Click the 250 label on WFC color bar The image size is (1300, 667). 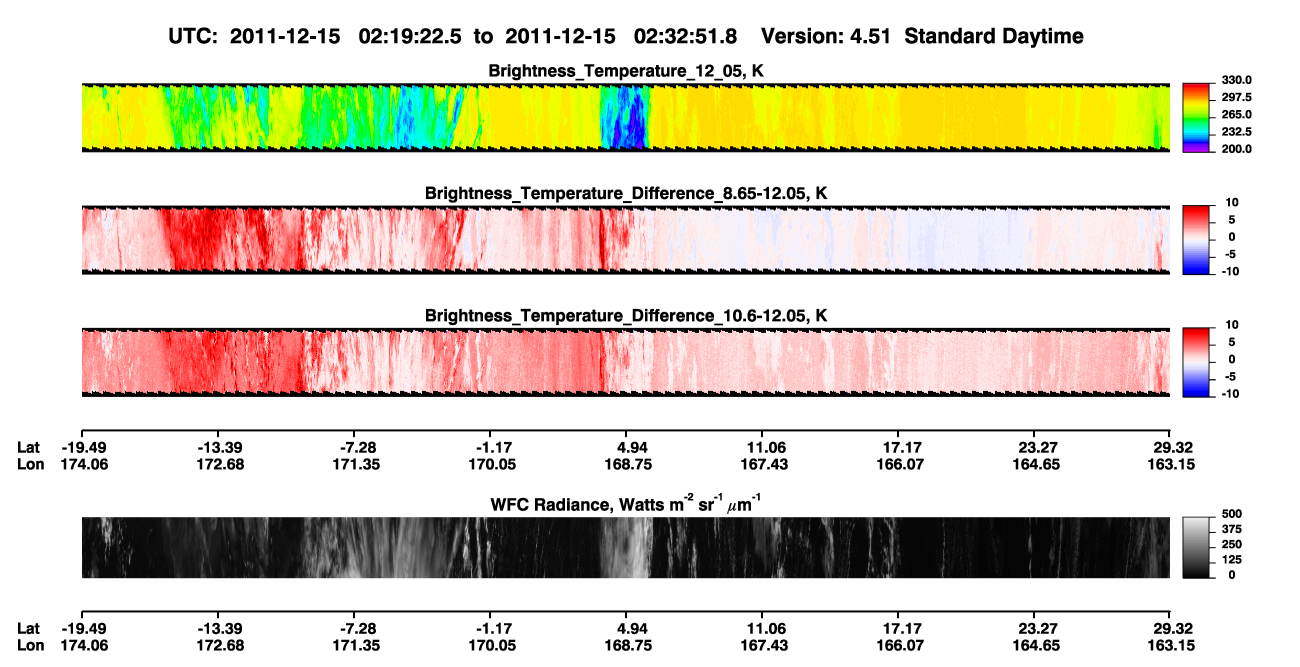pyautogui.click(x=1230, y=546)
